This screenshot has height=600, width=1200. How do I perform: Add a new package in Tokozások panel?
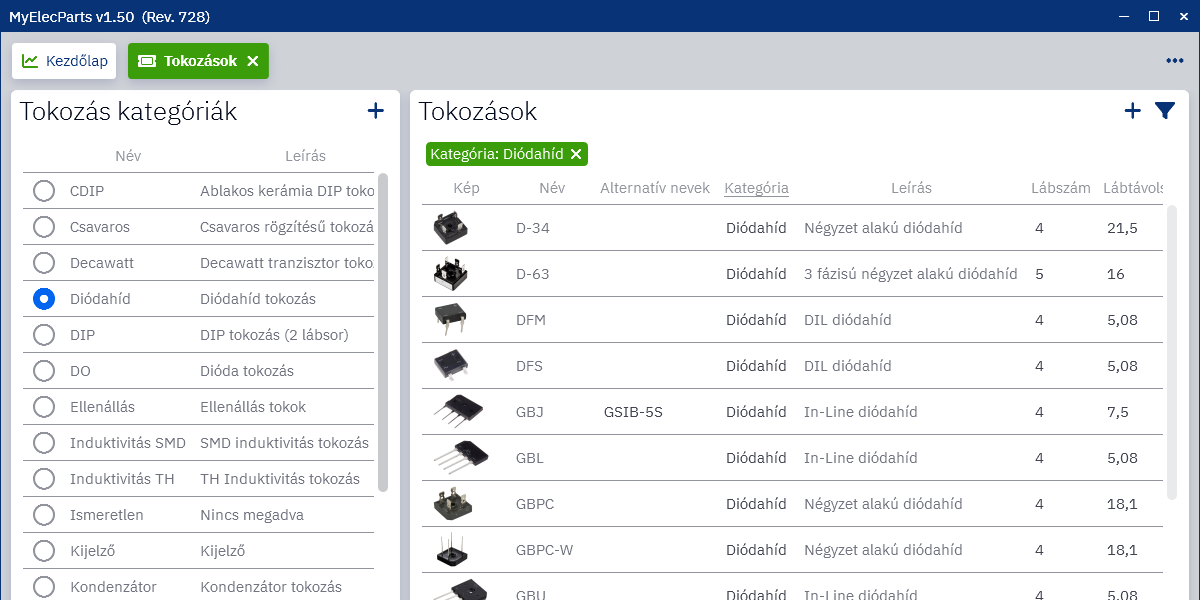(1132, 111)
